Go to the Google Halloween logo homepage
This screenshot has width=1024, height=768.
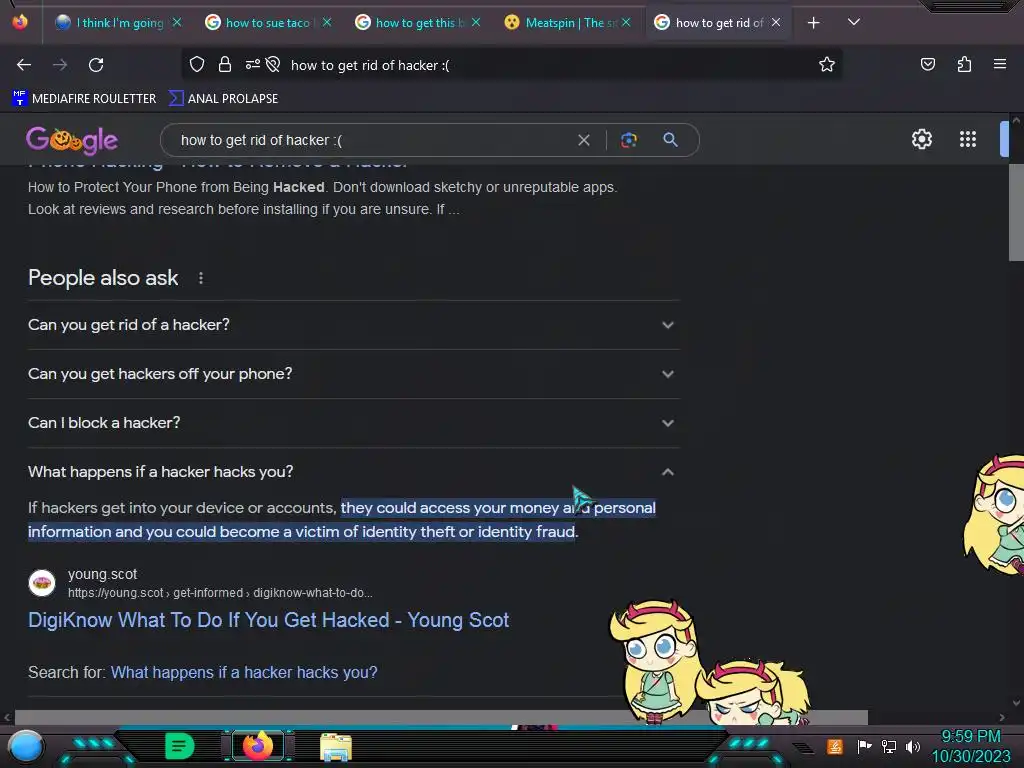point(72,140)
